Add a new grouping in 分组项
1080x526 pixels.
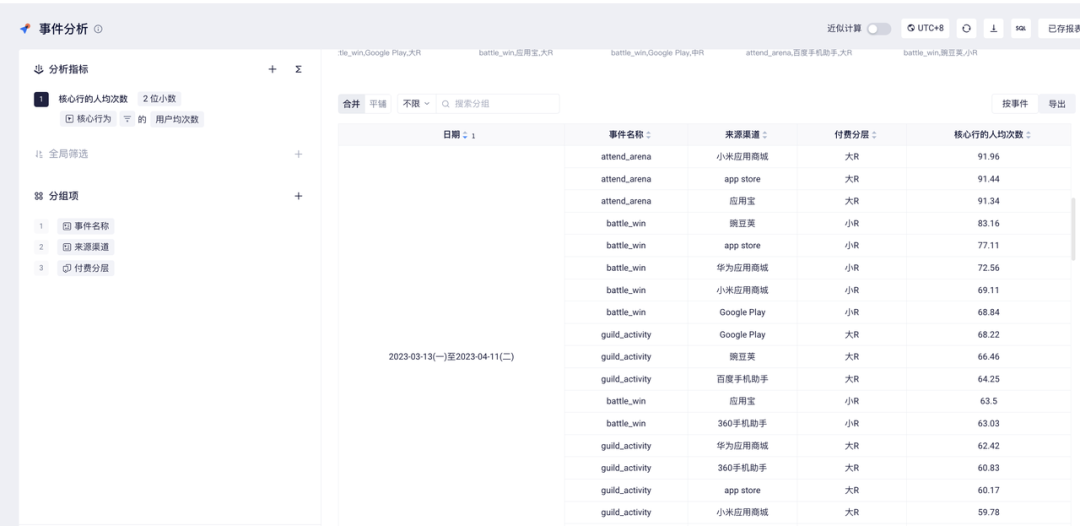click(298, 196)
